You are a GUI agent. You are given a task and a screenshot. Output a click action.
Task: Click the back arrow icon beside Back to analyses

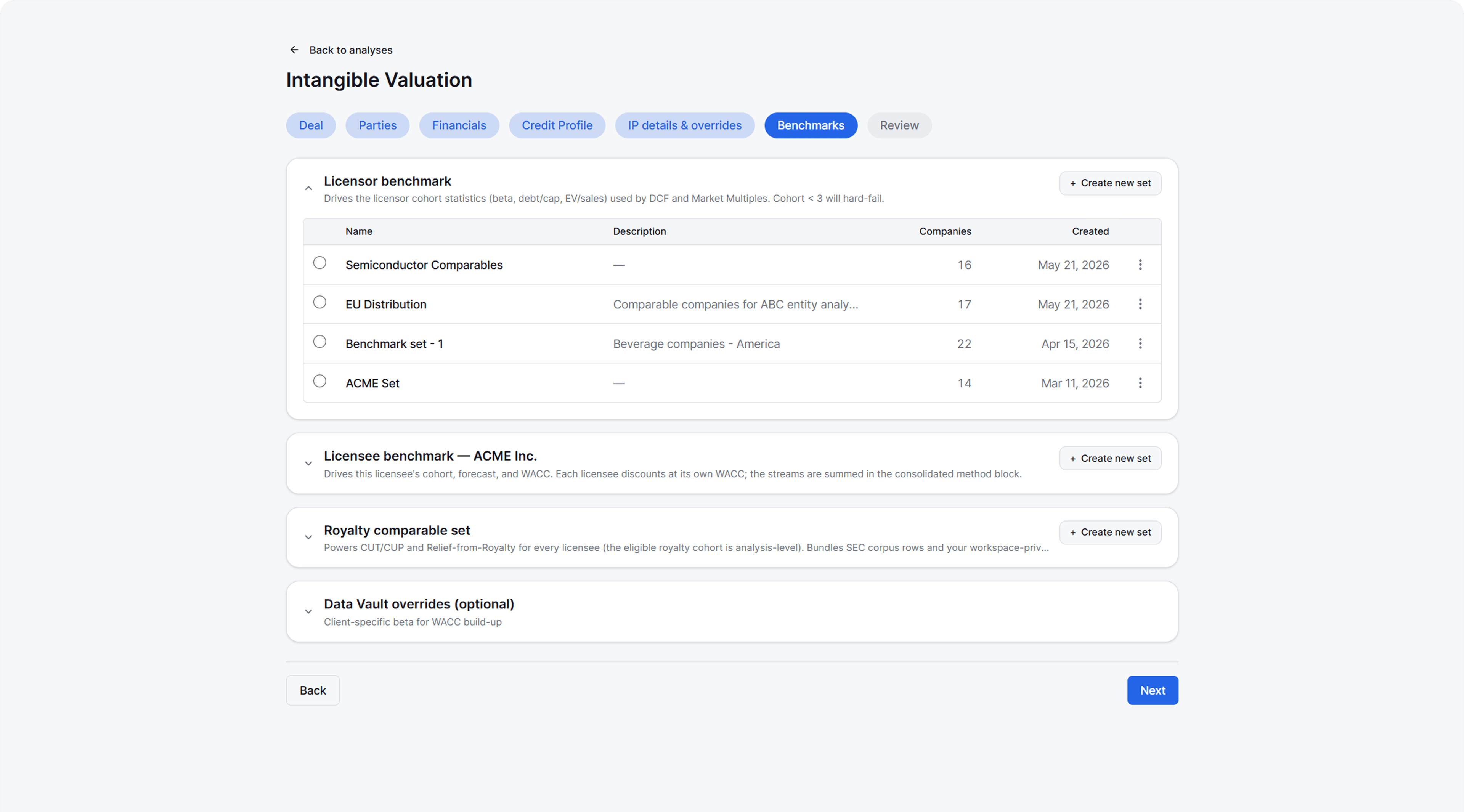pyautogui.click(x=294, y=50)
